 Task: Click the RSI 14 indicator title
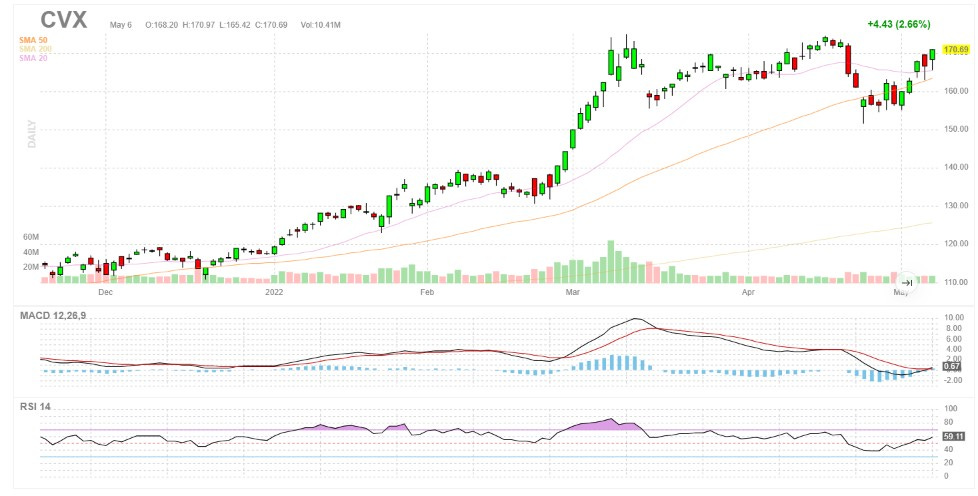pyautogui.click(x=35, y=407)
